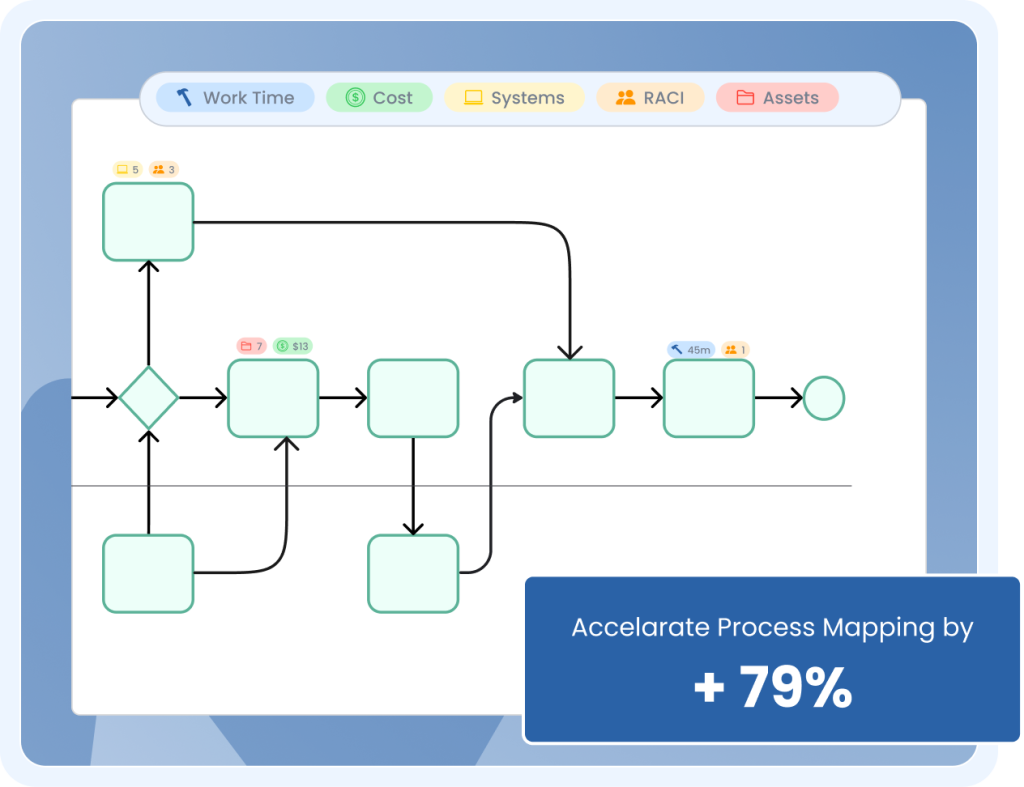Select the diamond decision gateway
The width and height of the screenshot is (1024, 787).
coord(148,398)
